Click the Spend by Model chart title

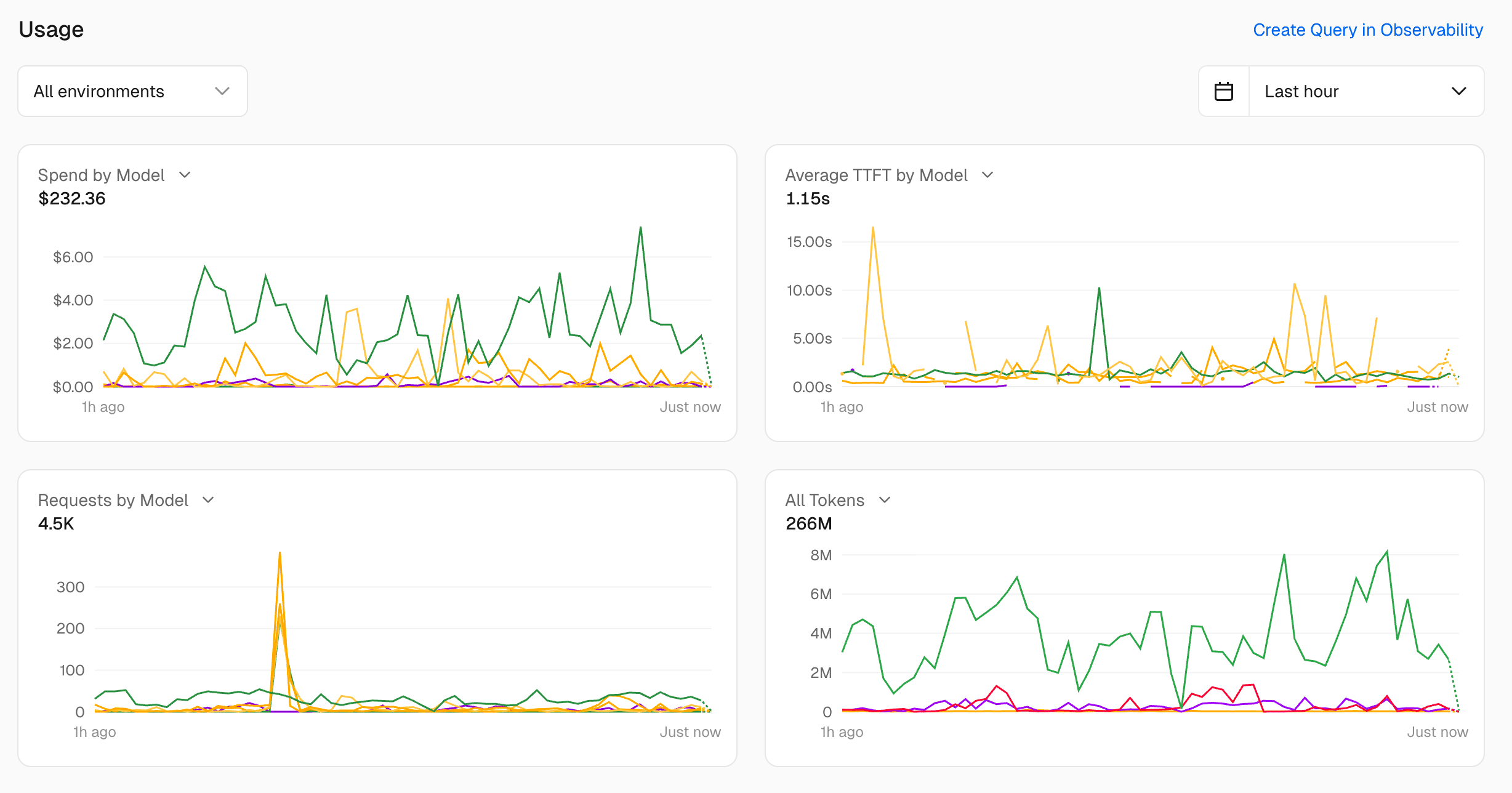pyautogui.click(x=102, y=175)
